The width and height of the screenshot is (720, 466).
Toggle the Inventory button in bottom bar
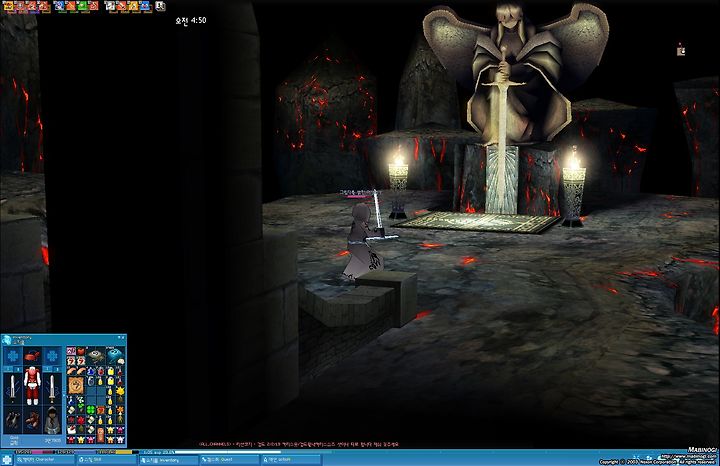coord(168,460)
